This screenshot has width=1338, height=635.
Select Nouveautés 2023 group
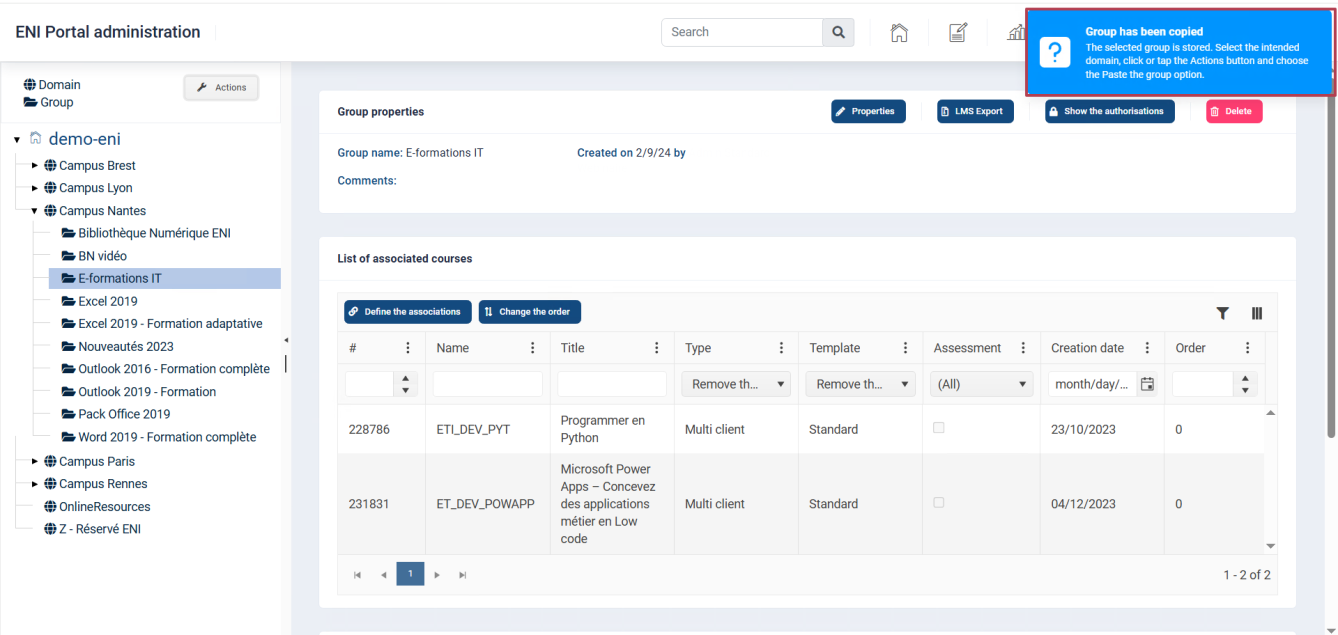point(117,346)
